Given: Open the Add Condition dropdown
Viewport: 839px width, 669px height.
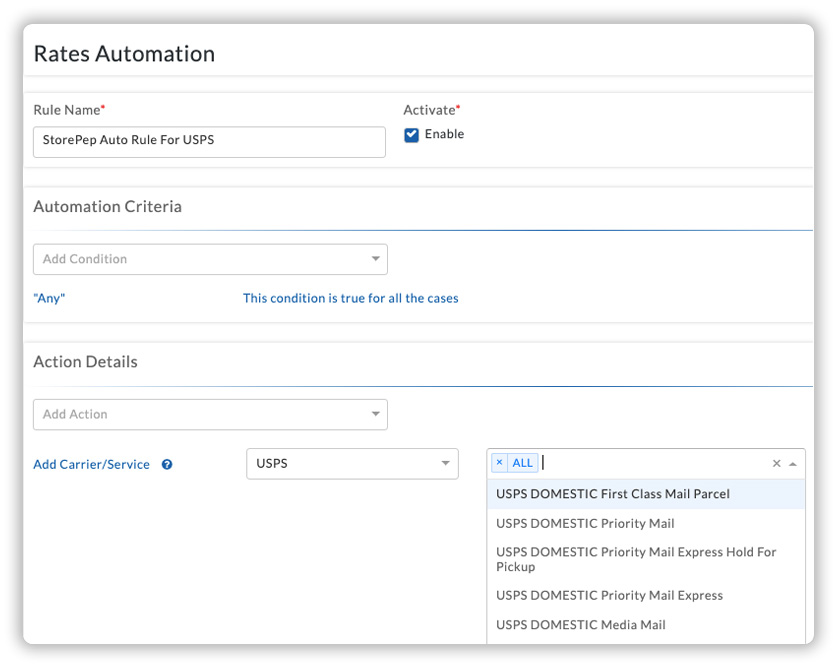Looking at the screenshot, I should click(210, 259).
